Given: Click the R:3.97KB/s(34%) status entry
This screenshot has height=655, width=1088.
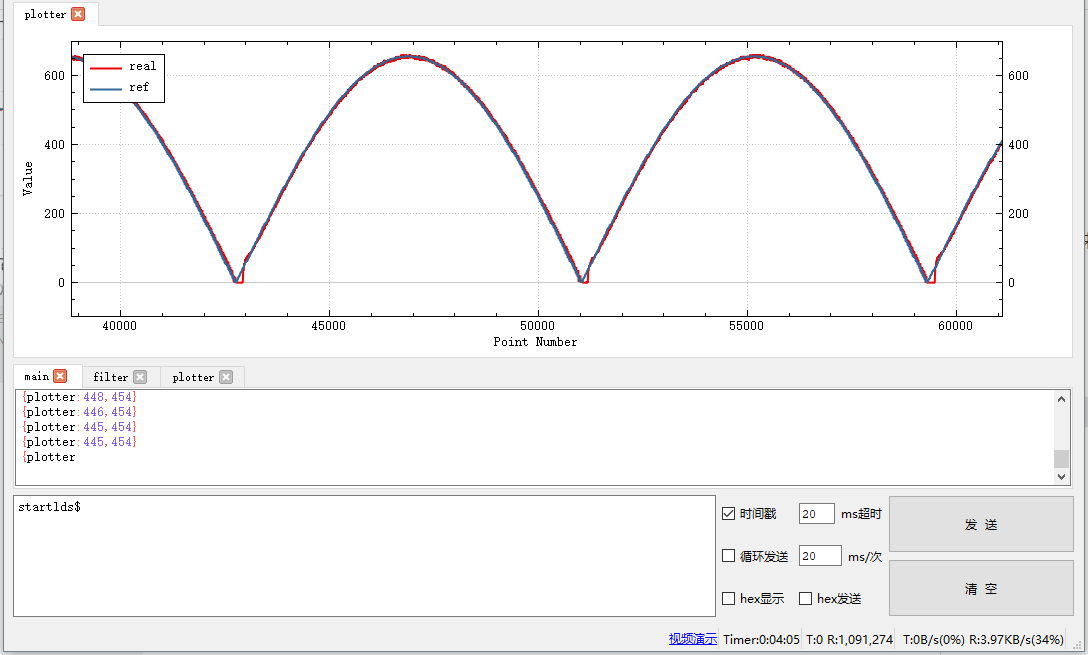Looking at the screenshot, I should [1016, 639].
